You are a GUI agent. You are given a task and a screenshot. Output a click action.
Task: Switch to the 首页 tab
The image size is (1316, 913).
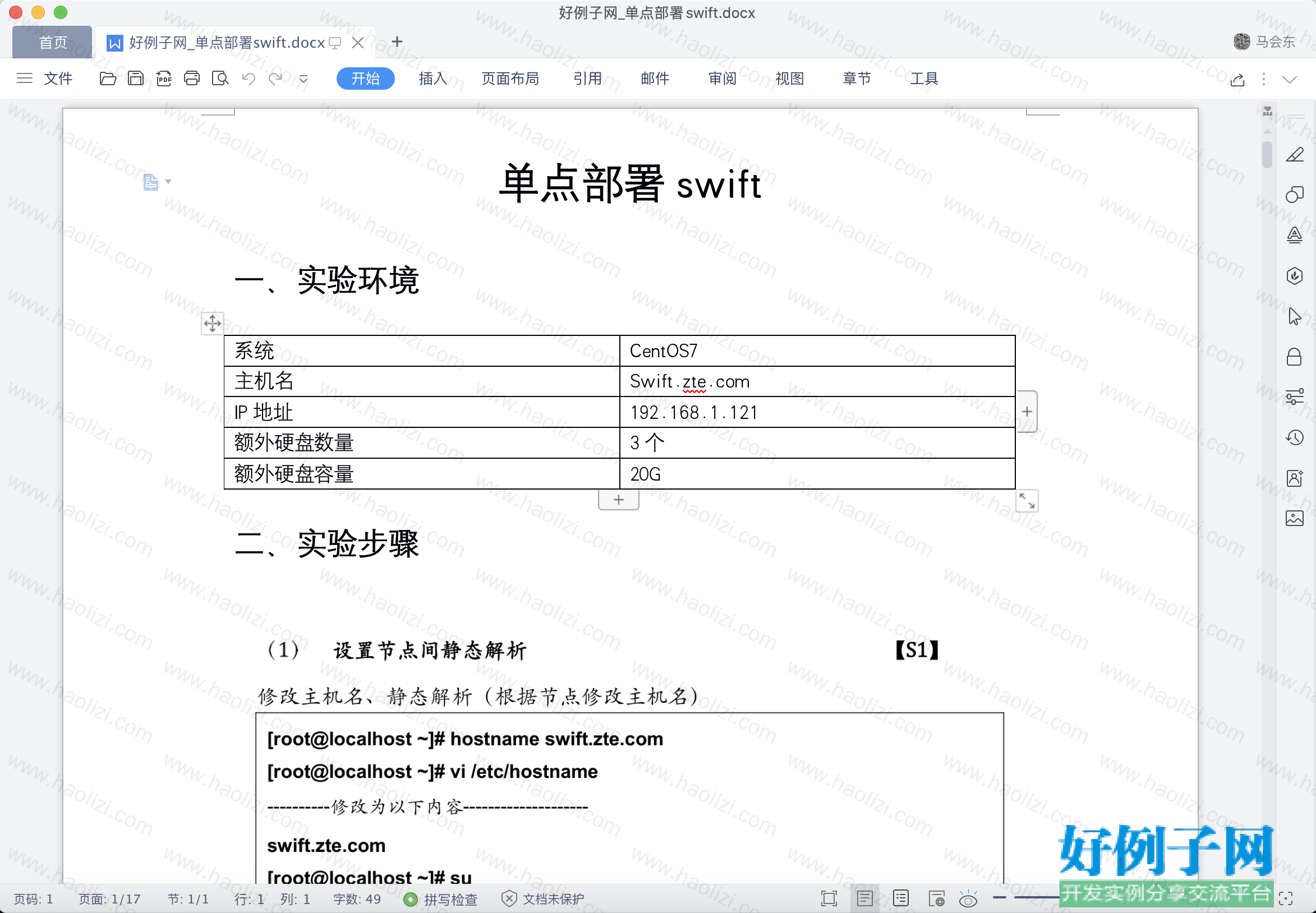(53, 42)
